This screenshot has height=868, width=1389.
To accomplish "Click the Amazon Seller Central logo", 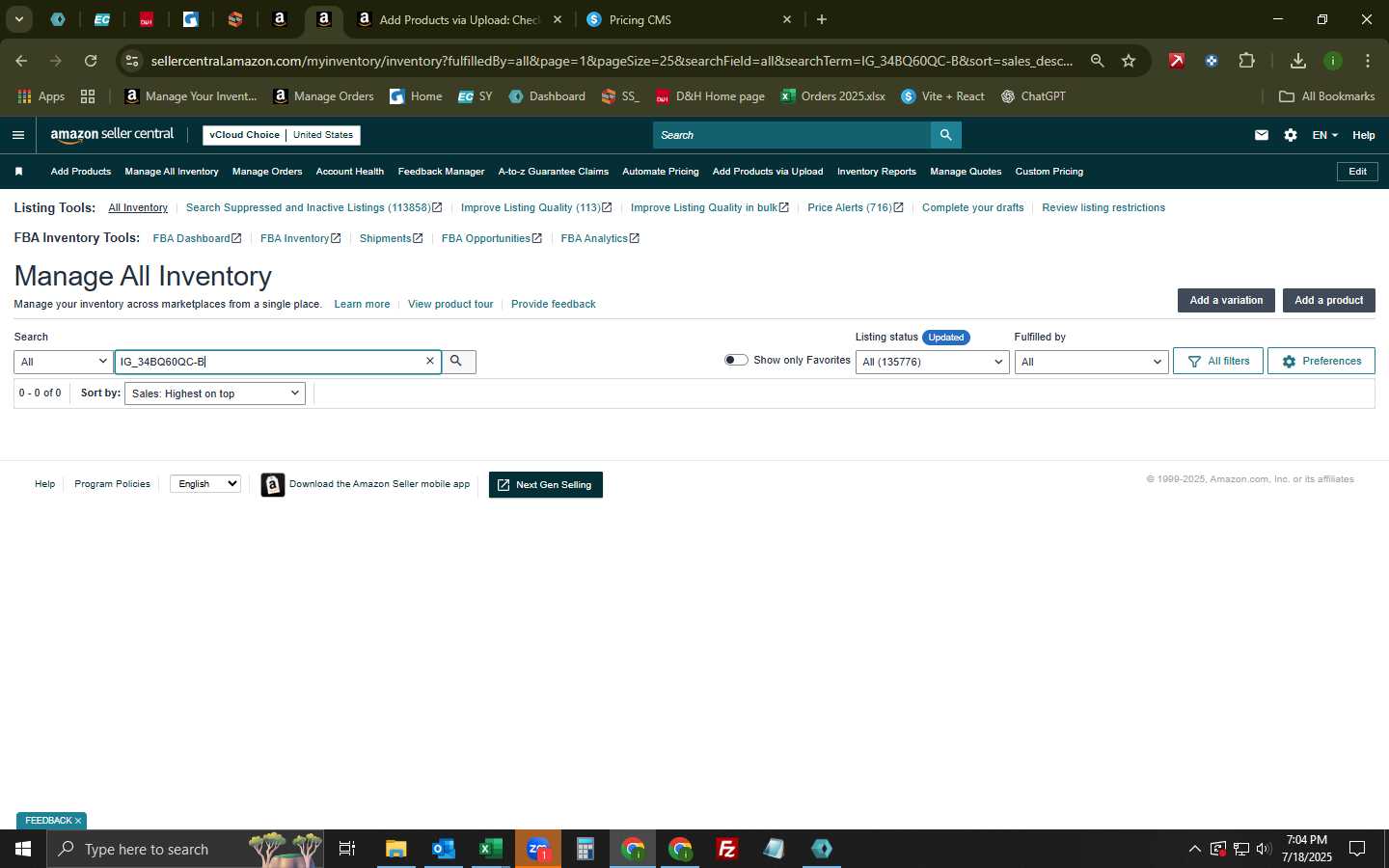I will [x=112, y=135].
